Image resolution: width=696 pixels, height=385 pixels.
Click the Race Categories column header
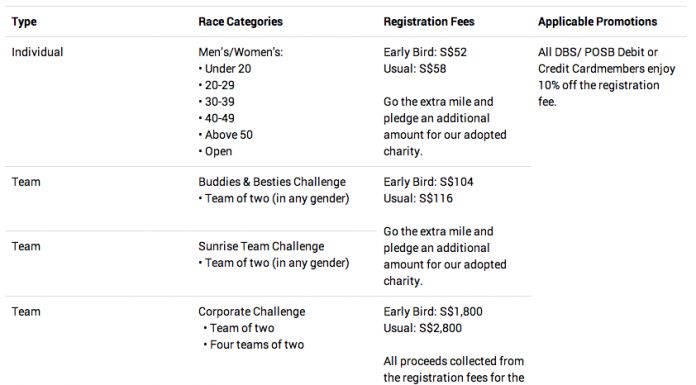tap(240, 22)
